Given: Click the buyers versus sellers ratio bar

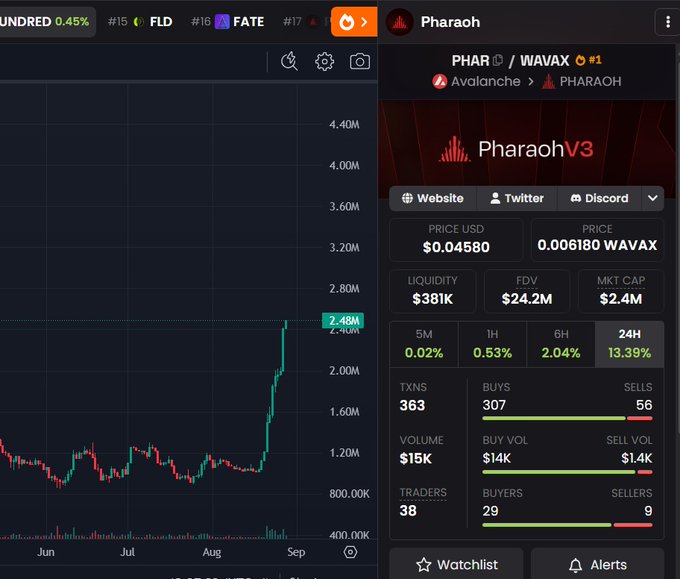Looking at the screenshot, I should tap(567, 525).
